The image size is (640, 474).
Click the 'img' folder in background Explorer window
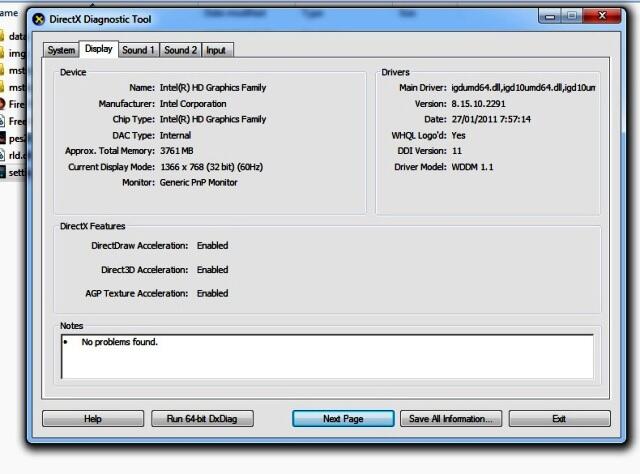17,53
